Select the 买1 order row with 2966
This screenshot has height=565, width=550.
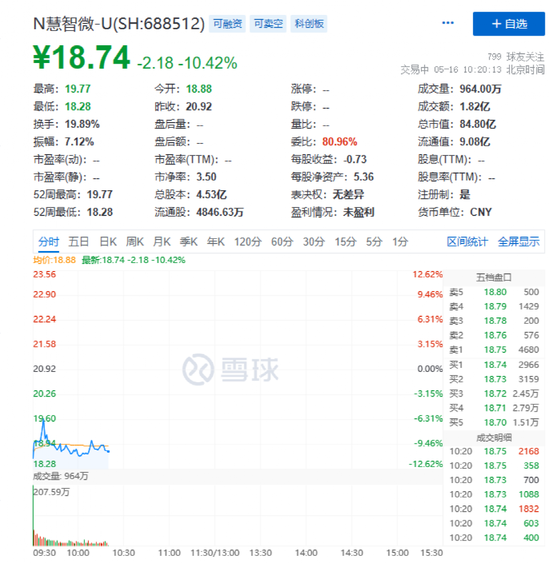point(493,365)
